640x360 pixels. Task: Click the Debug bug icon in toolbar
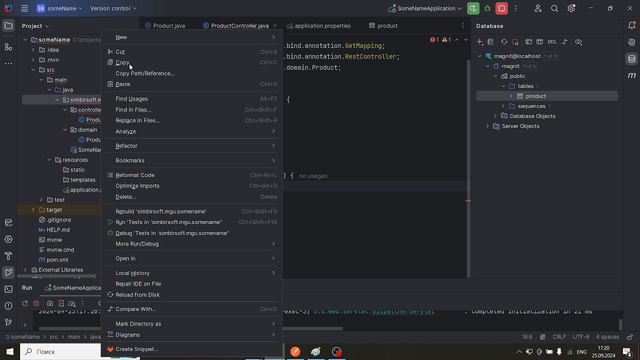click(487, 8)
